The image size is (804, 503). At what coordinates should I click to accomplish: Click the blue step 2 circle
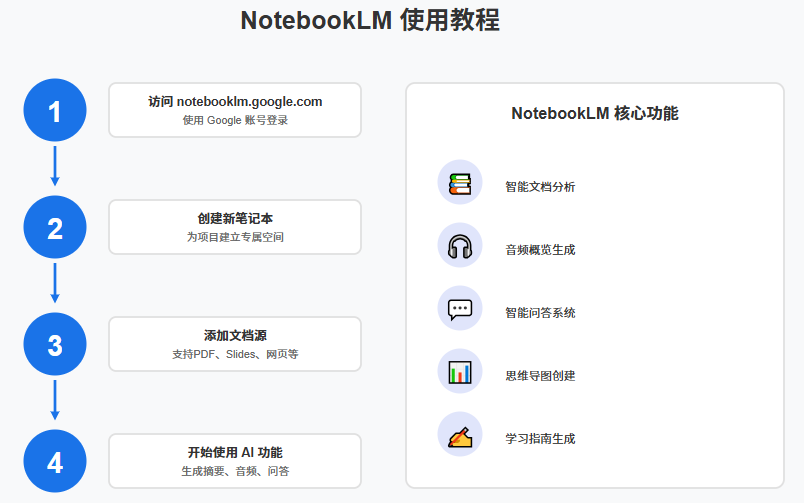[x=55, y=227]
